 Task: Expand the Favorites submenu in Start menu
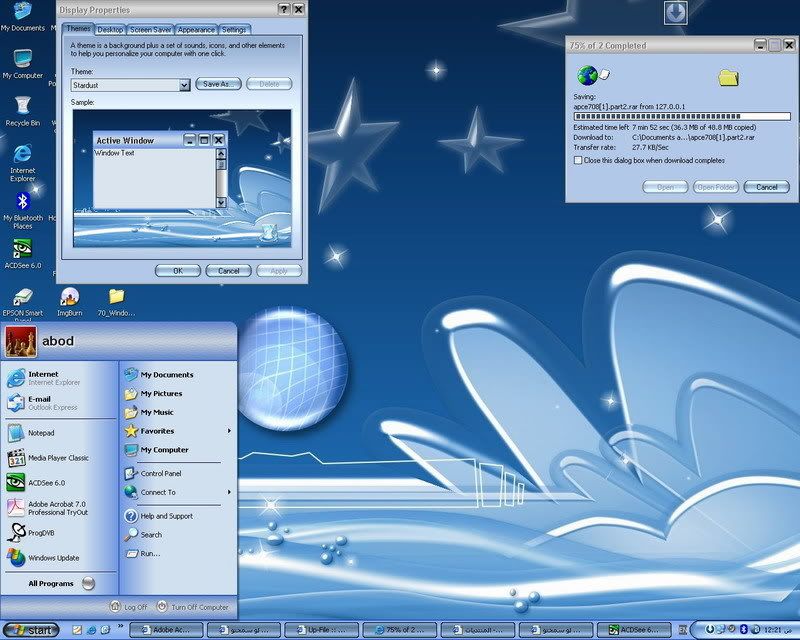229,431
